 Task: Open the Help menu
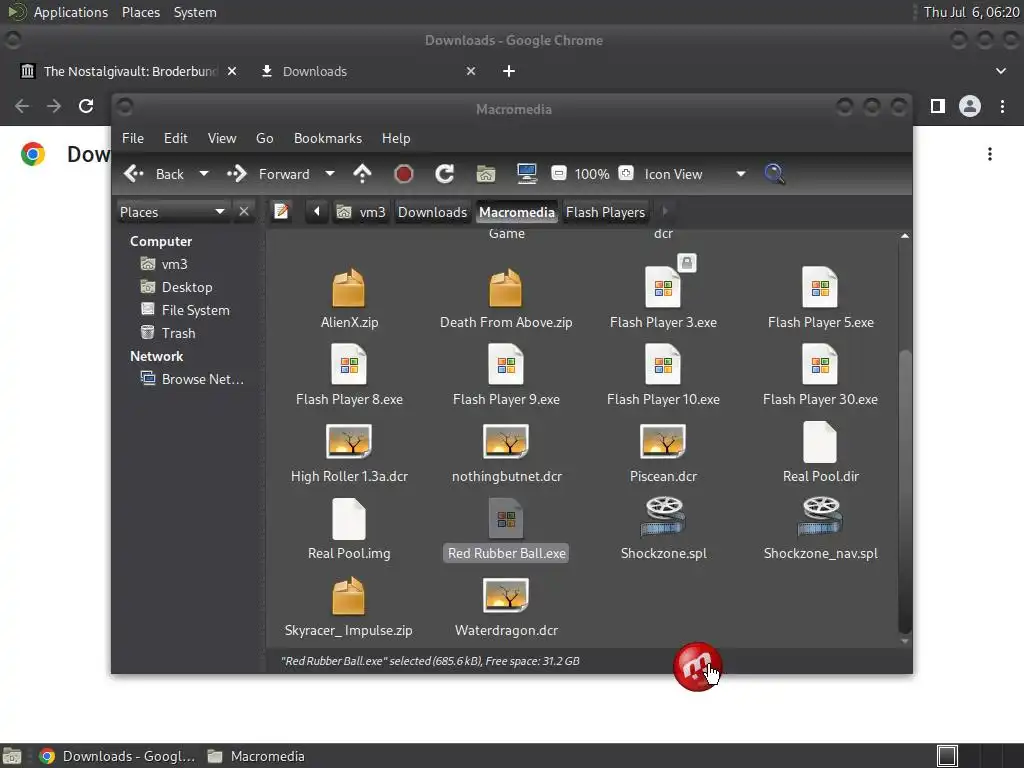(x=396, y=138)
